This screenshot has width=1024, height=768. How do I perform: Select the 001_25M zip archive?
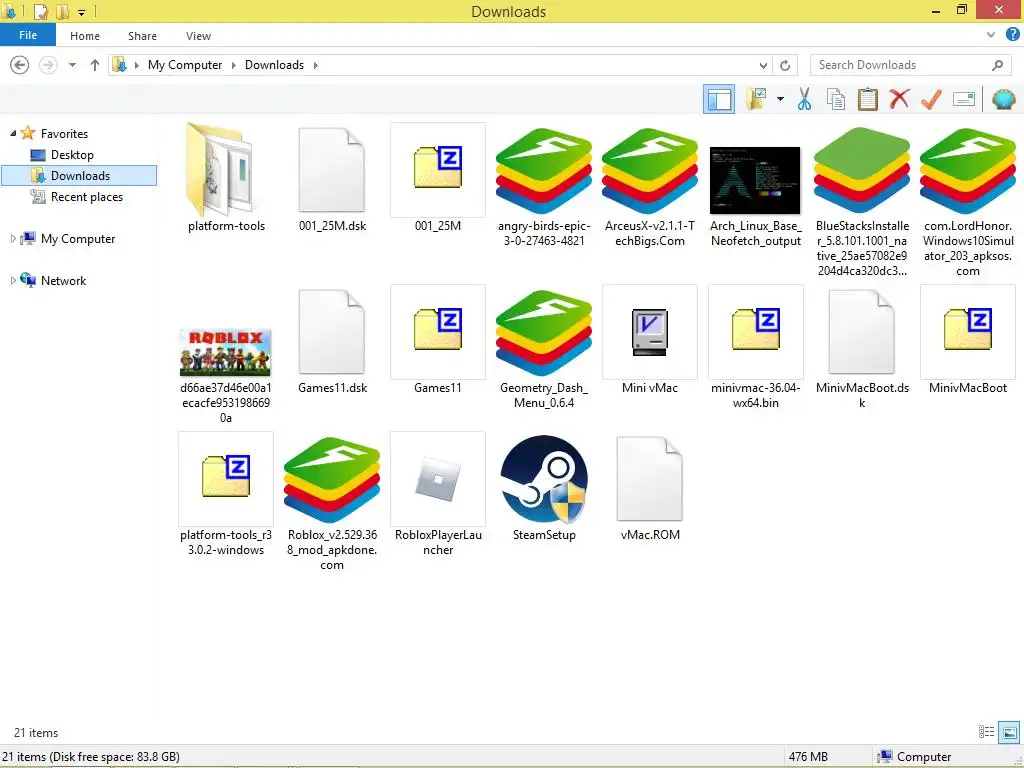[x=438, y=178]
